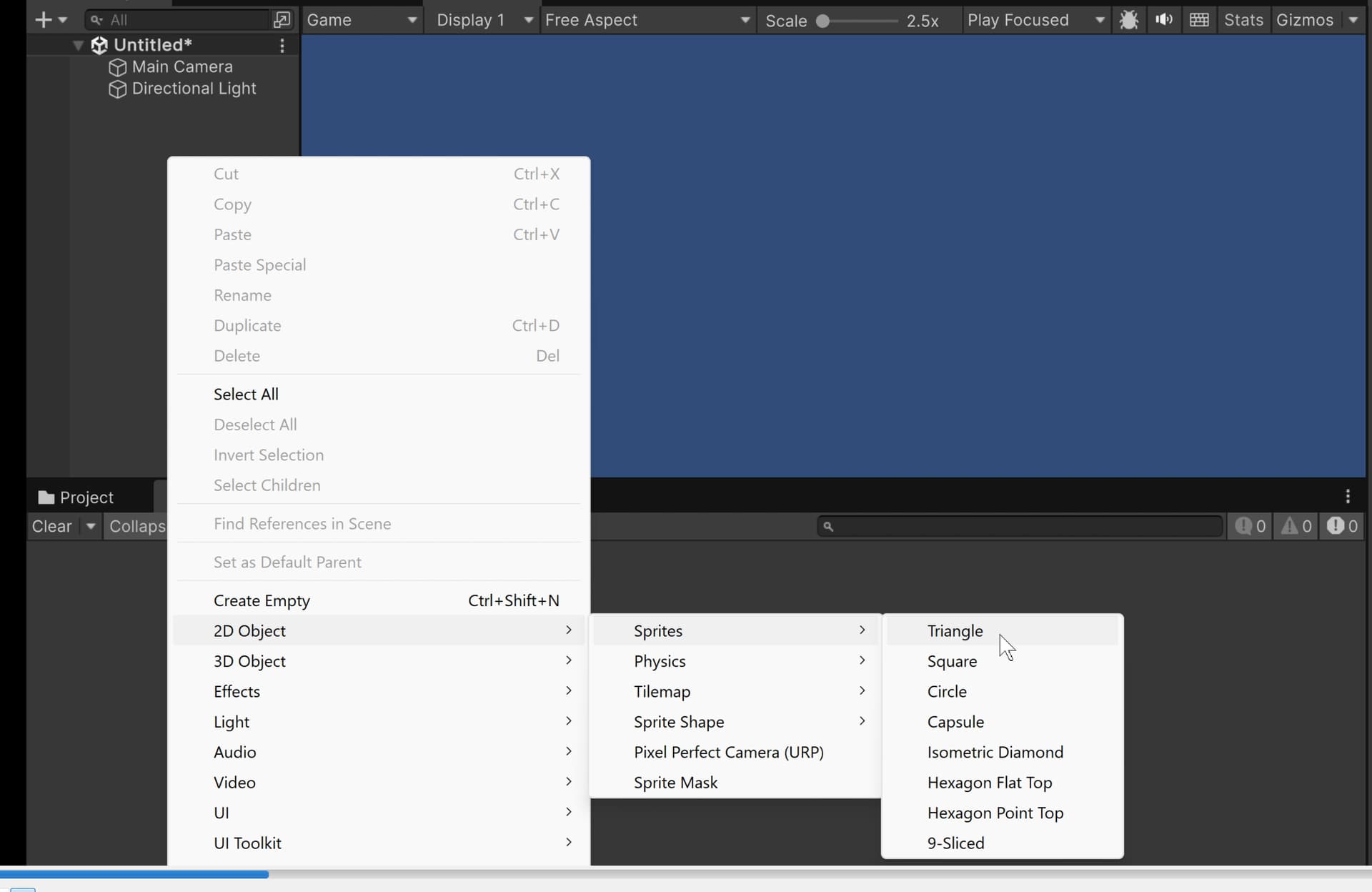Click the scene search mode icon beside the search field
Viewport: 1372px width, 892px height.
(282, 20)
